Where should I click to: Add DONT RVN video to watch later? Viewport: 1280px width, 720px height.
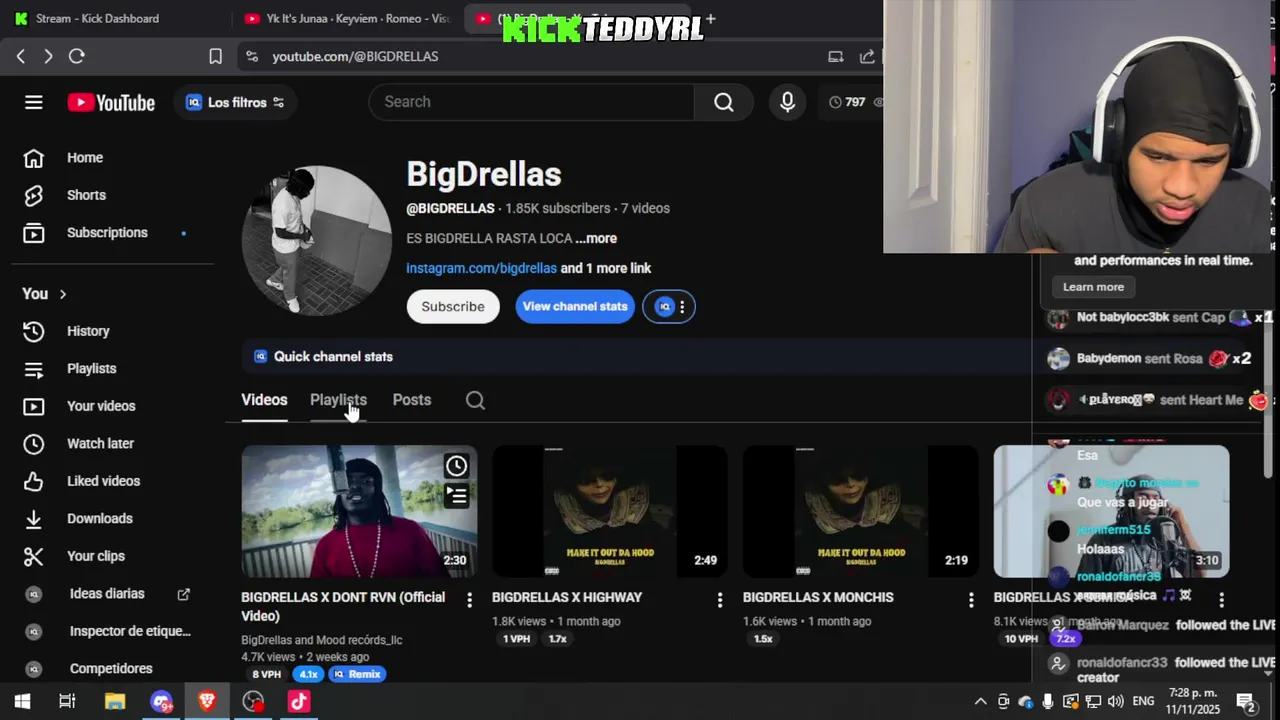456,466
